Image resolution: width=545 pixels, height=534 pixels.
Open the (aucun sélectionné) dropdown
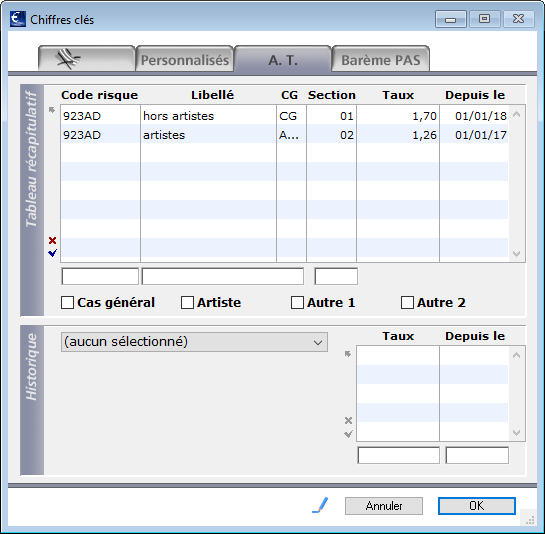tap(194, 342)
